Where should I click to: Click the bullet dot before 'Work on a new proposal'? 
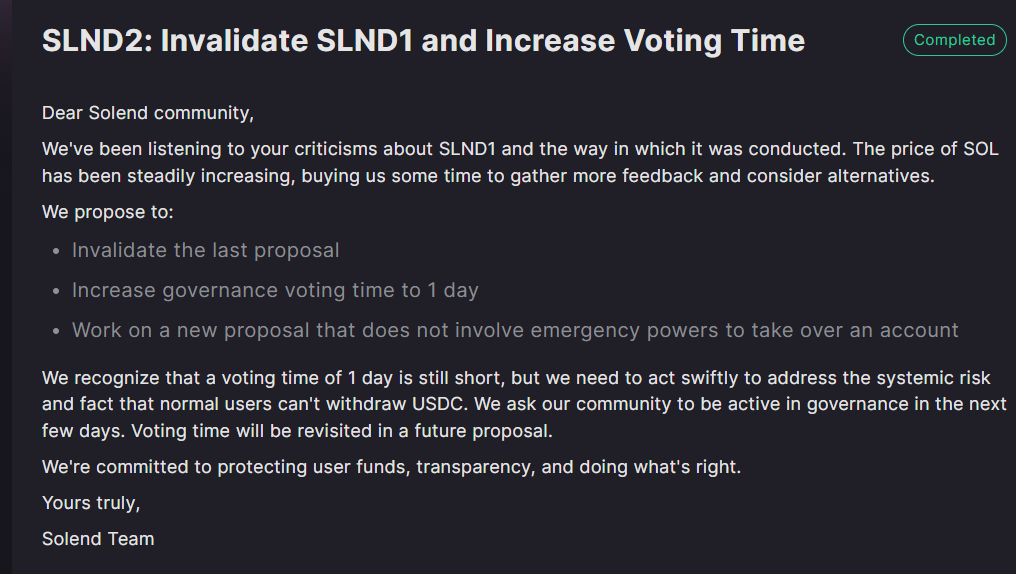coord(55,331)
